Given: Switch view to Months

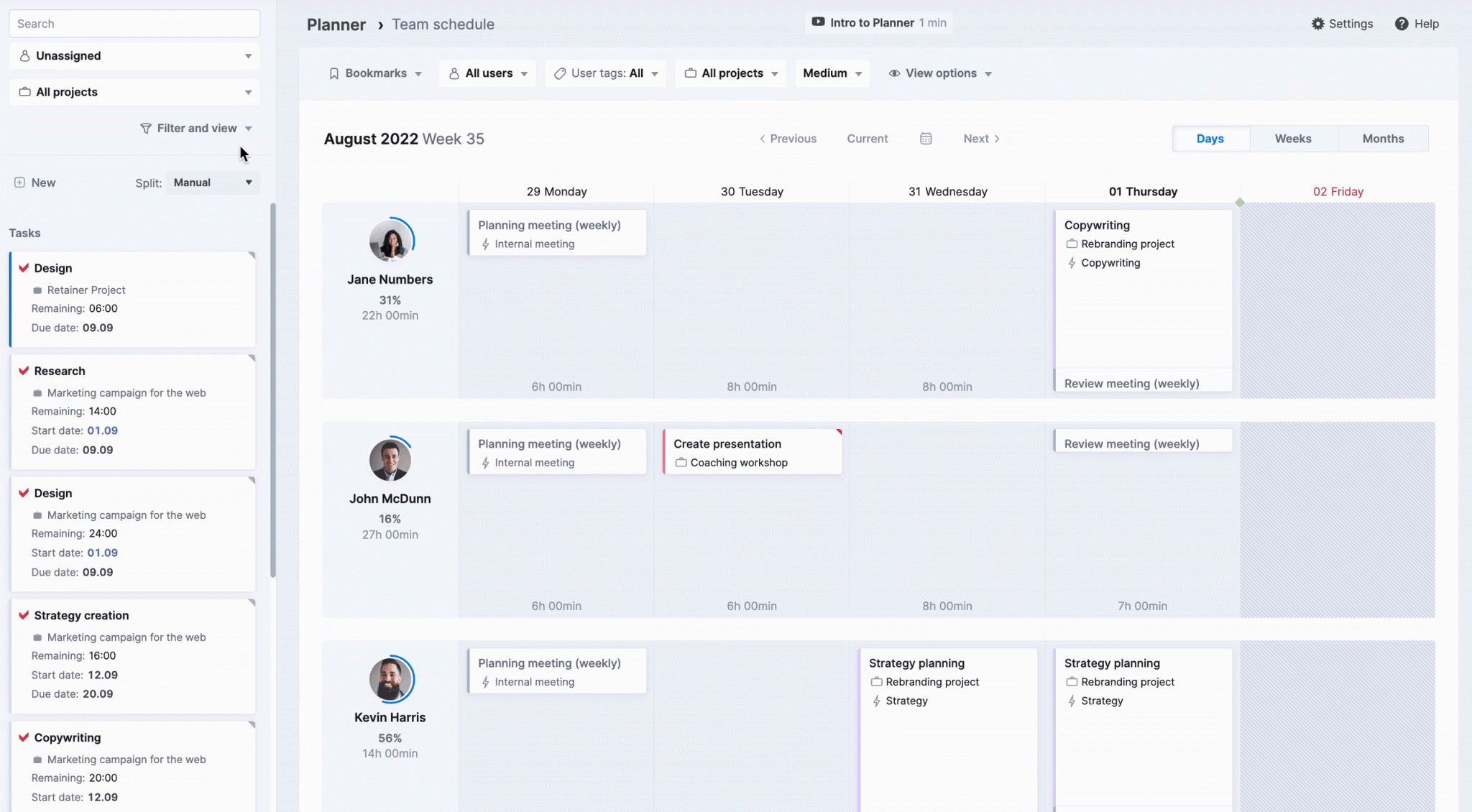Looking at the screenshot, I should click(x=1383, y=138).
